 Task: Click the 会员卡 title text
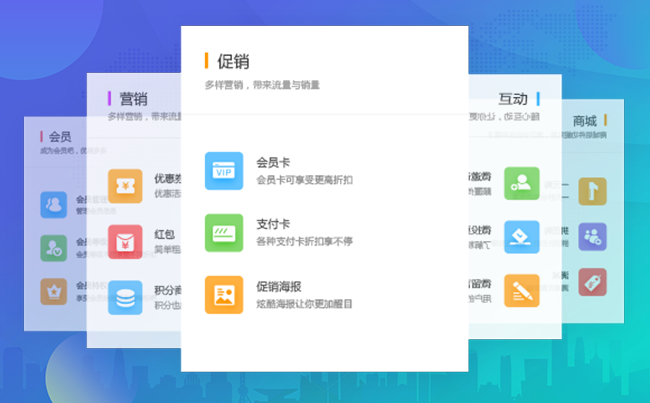pyautogui.click(x=273, y=163)
